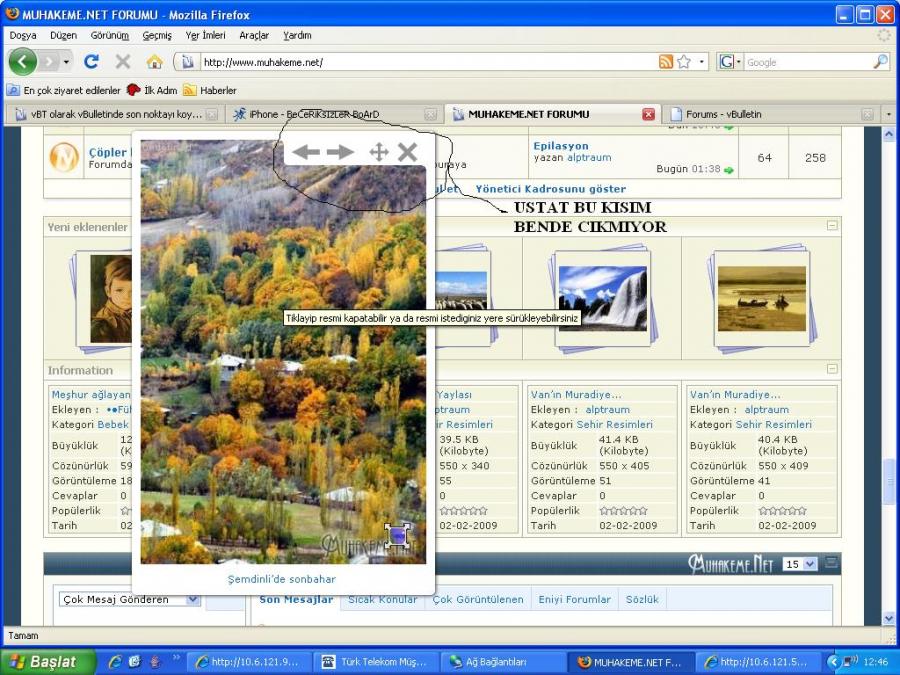The width and height of the screenshot is (900, 675).
Task: Open the Dosya menu
Action: [23, 35]
